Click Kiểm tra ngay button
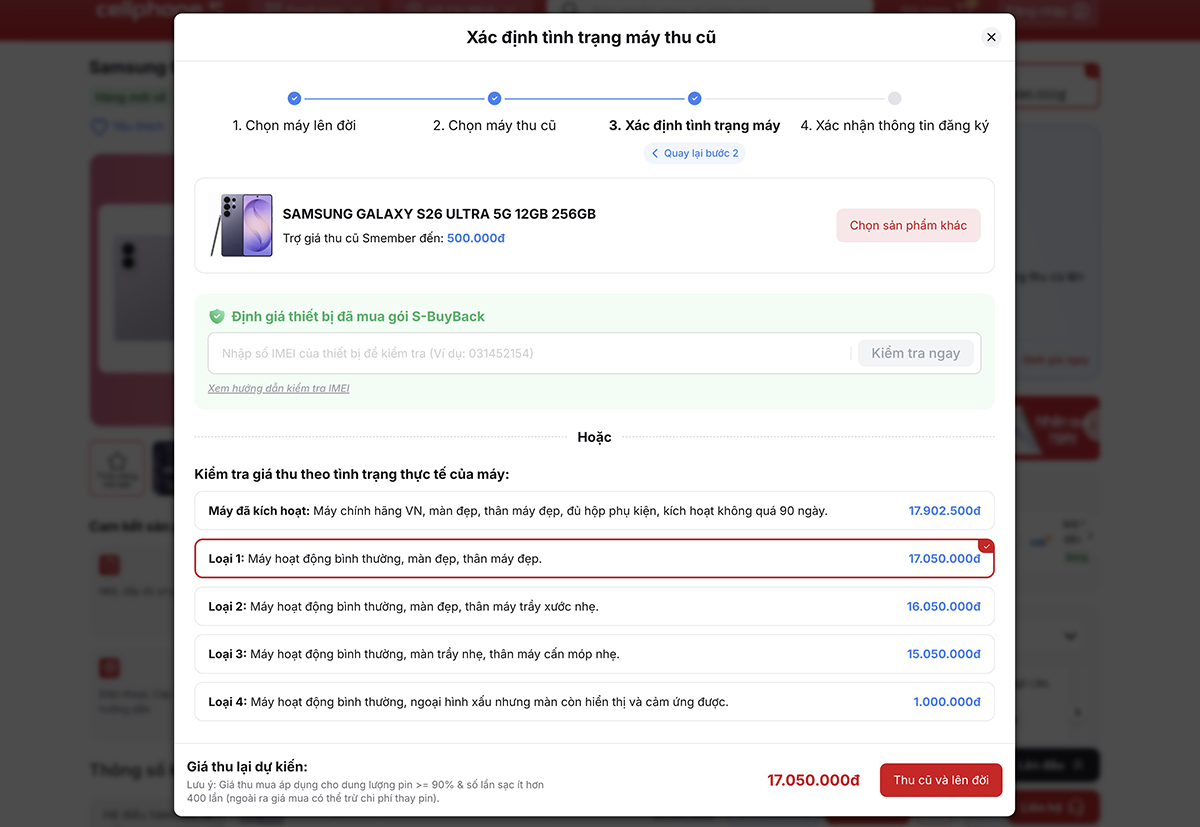The height and width of the screenshot is (827, 1200). 915,353
